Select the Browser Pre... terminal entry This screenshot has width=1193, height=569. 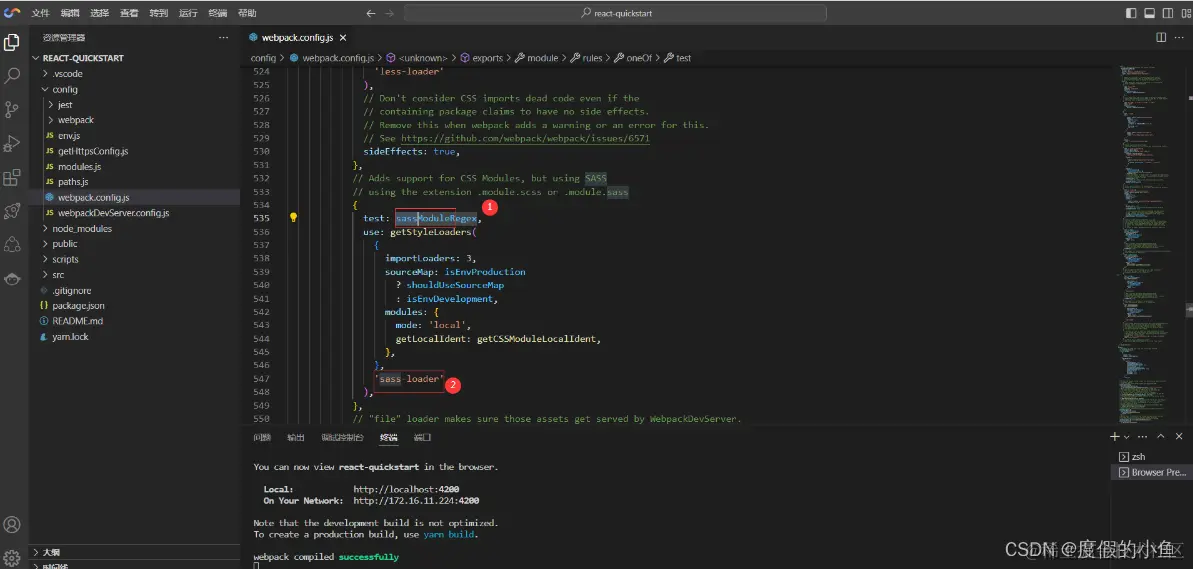1150,472
